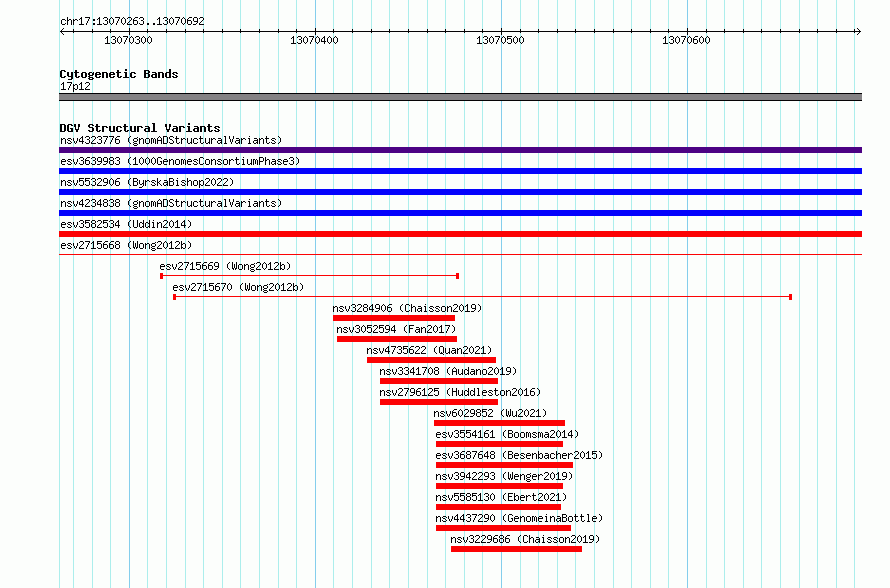890x588 pixels.
Task: Click the esv2715669 thin red span line
Action: [x=309, y=276]
